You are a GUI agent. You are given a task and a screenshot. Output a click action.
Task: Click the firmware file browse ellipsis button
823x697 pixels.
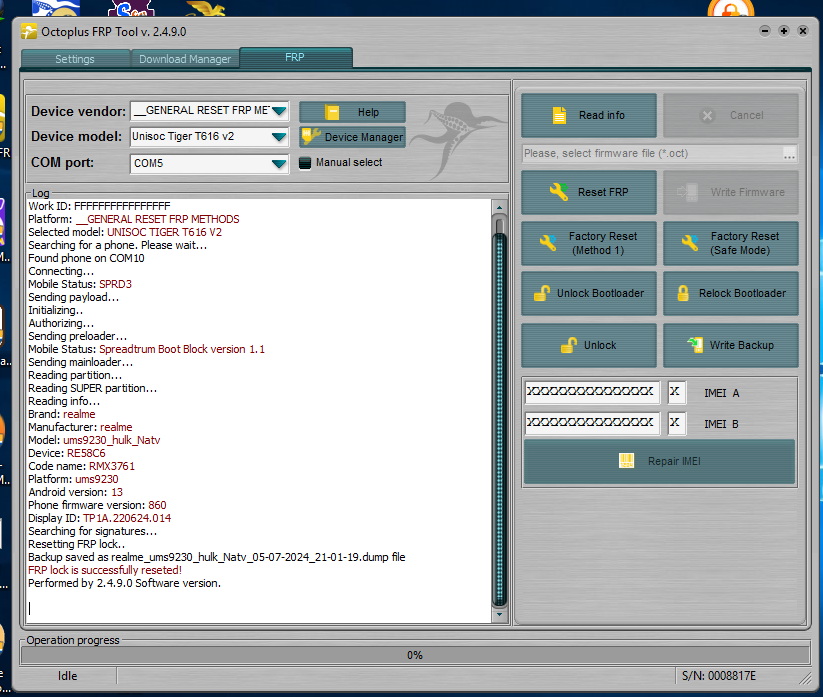(789, 154)
